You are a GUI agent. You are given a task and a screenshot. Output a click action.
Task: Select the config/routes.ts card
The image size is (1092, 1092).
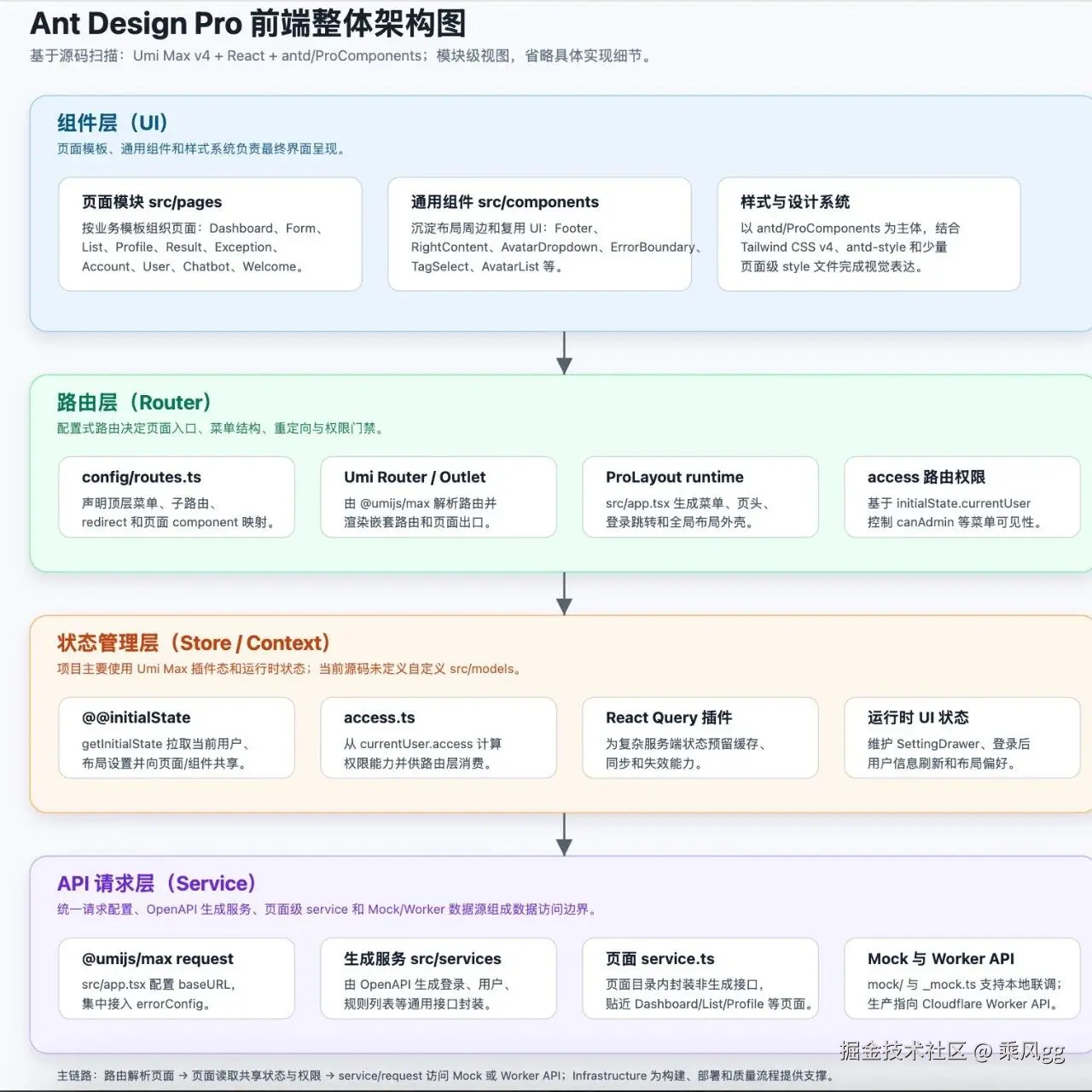click(x=177, y=497)
